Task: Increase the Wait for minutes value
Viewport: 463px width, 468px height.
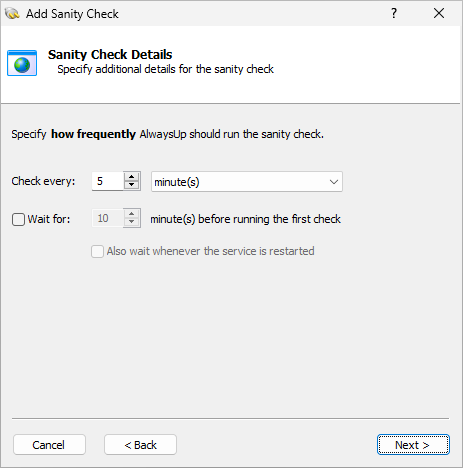Action: click(x=132, y=214)
